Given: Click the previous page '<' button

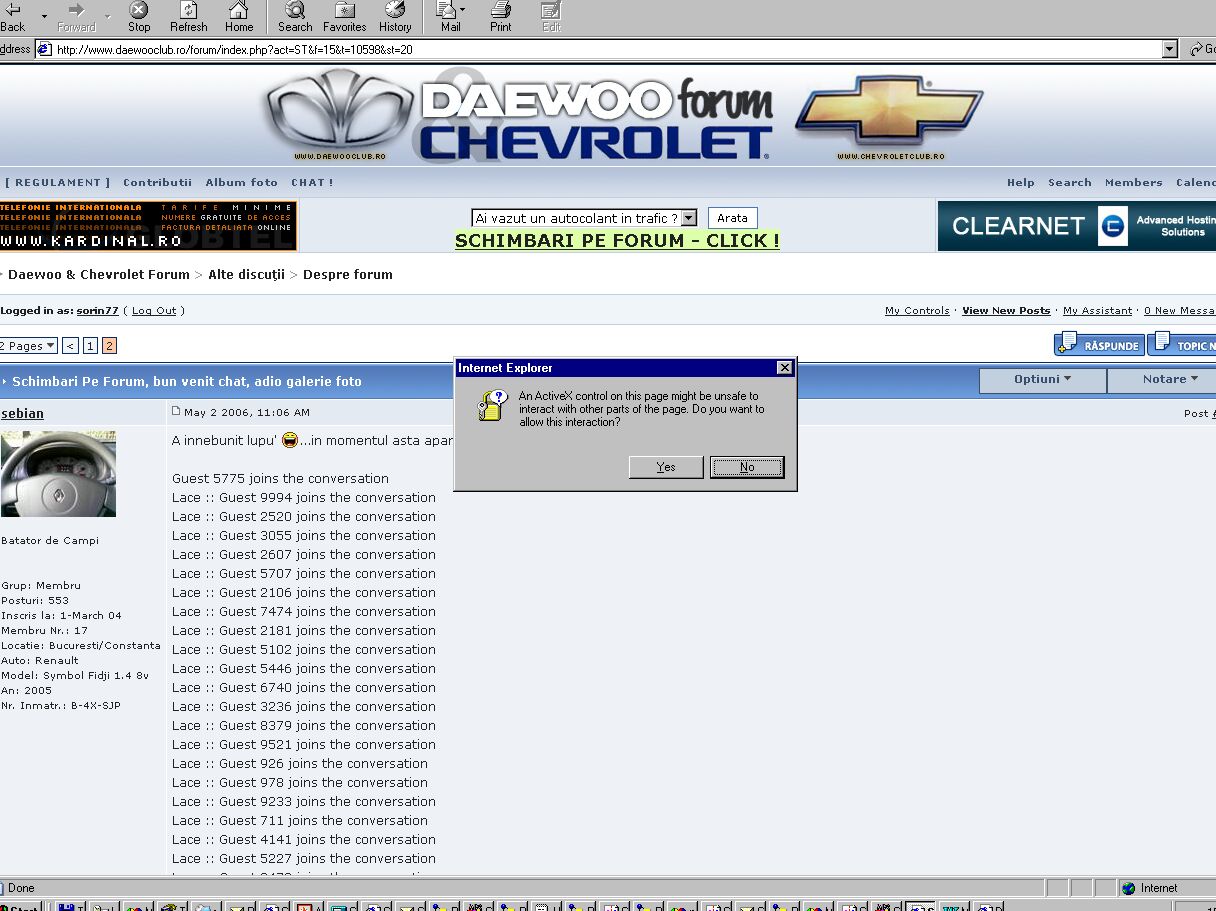Looking at the screenshot, I should pyautogui.click(x=70, y=346).
